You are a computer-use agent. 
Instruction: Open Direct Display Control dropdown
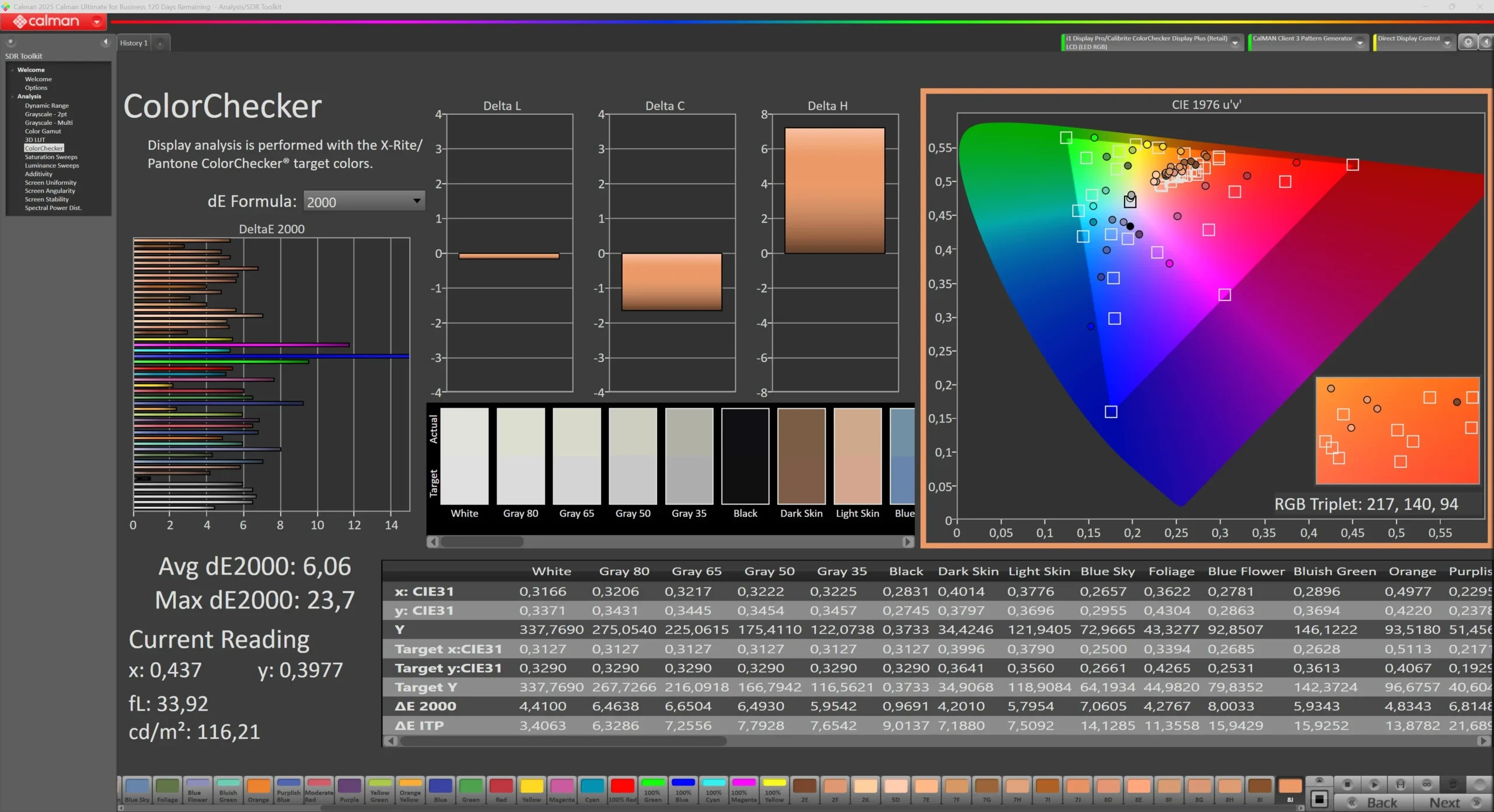click(x=1447, y=43)
